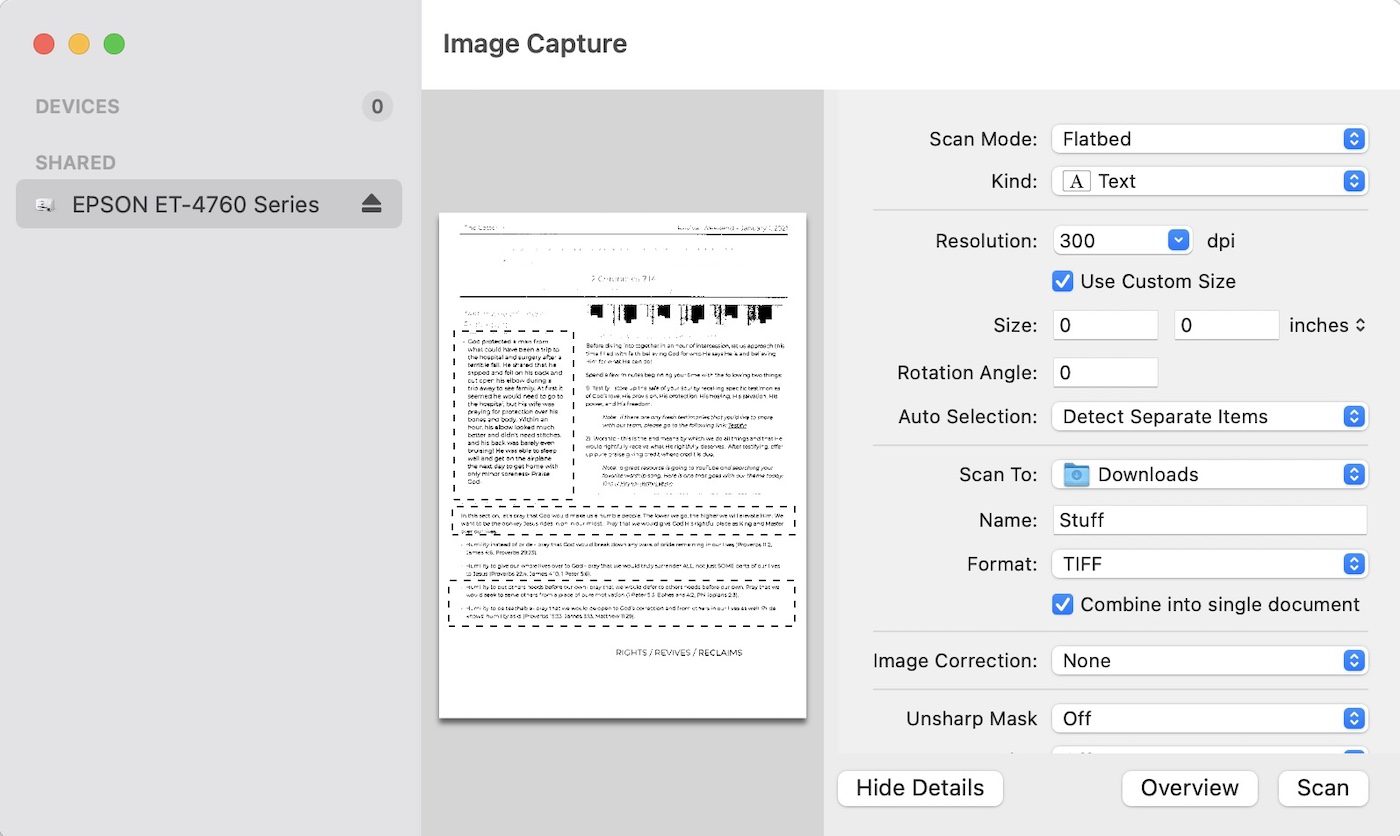The height and width of the screenshot is (836, 1400).
Task: Click the green zoom window button
Action: coord(115,44)
